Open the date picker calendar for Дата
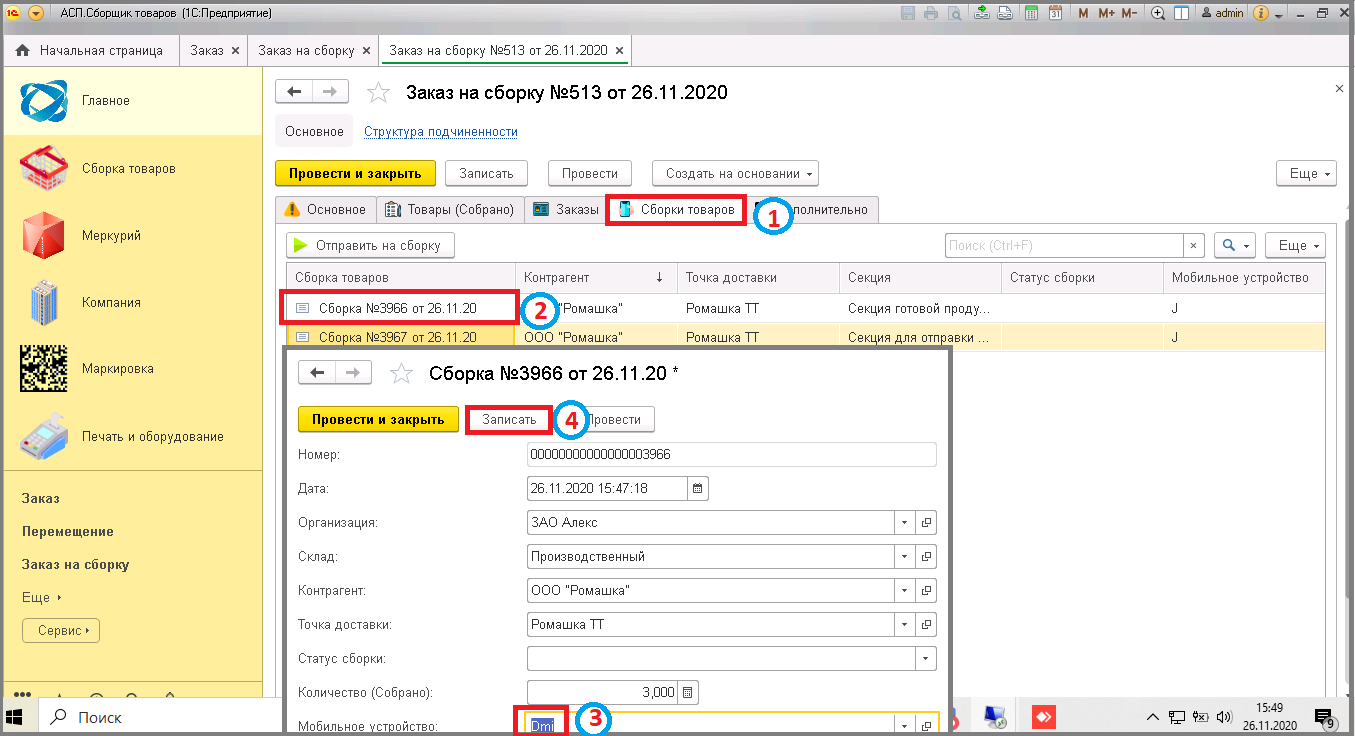1355x736 pixels. [x=698, y=489]
